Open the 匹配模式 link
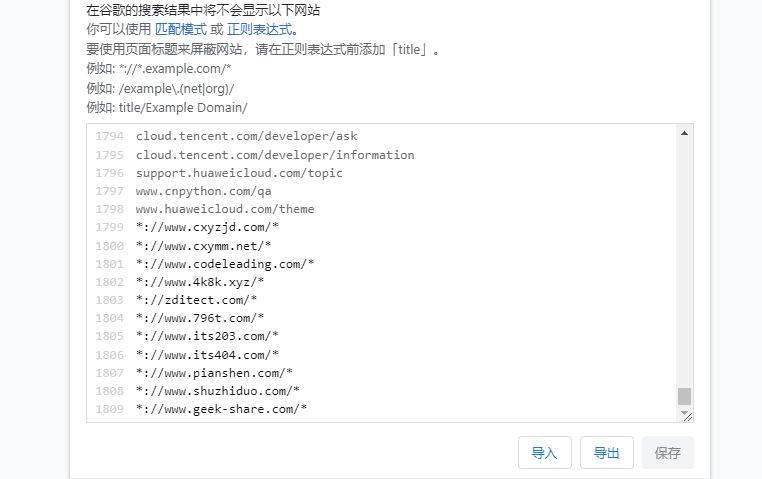Screen dimensions: 762x479 180,30
